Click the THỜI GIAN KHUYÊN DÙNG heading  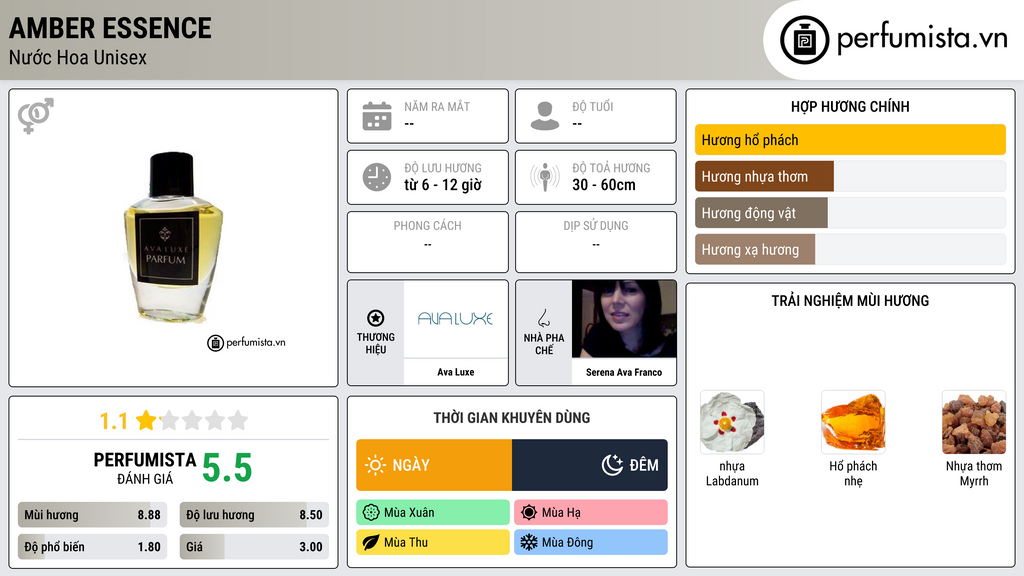click(512, 417)
